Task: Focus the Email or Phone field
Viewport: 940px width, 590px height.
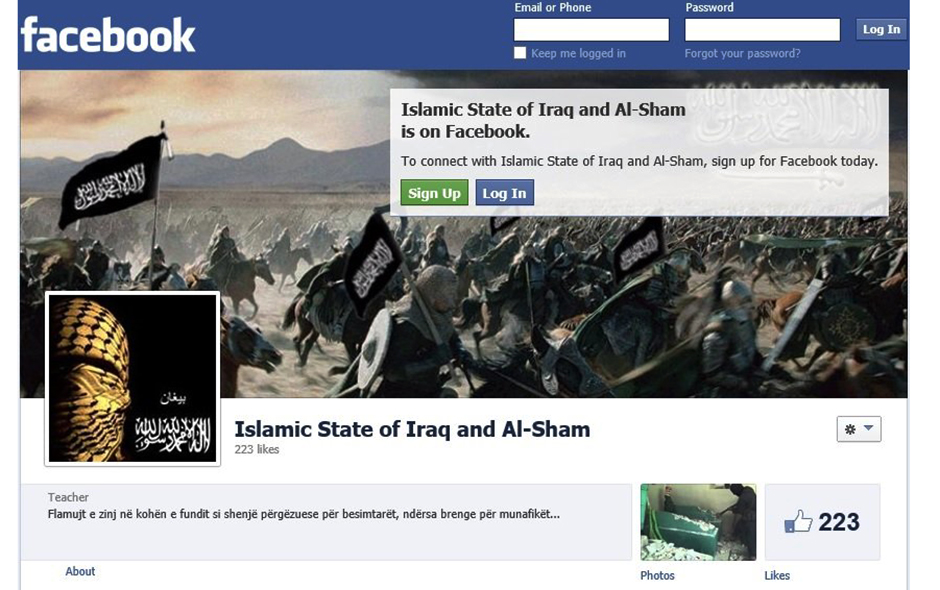Action: point(591,29)
